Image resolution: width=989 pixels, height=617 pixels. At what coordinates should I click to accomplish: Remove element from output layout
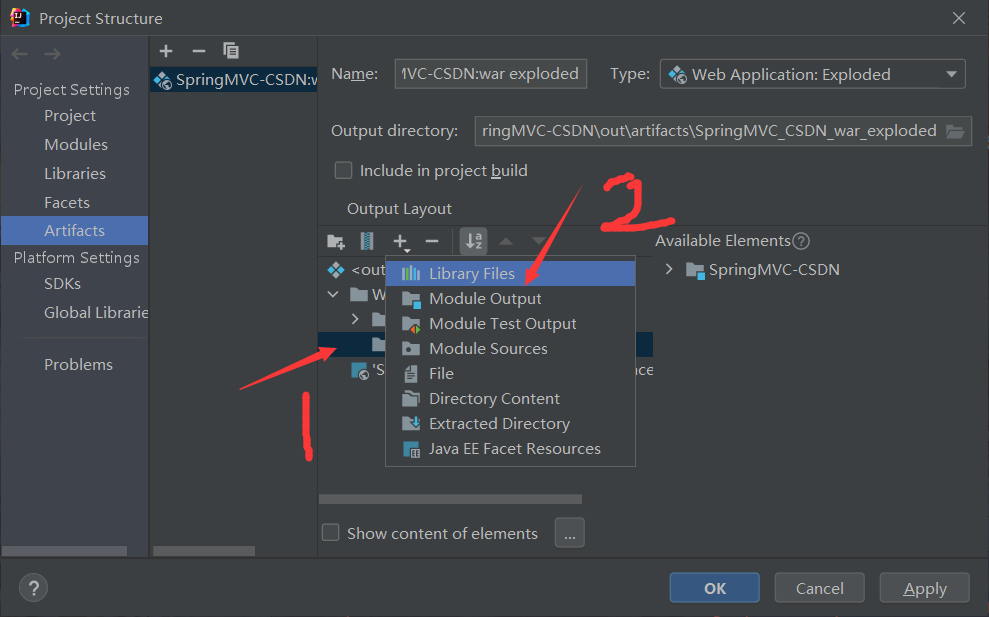pyautogui.click(x=432, y=241)
